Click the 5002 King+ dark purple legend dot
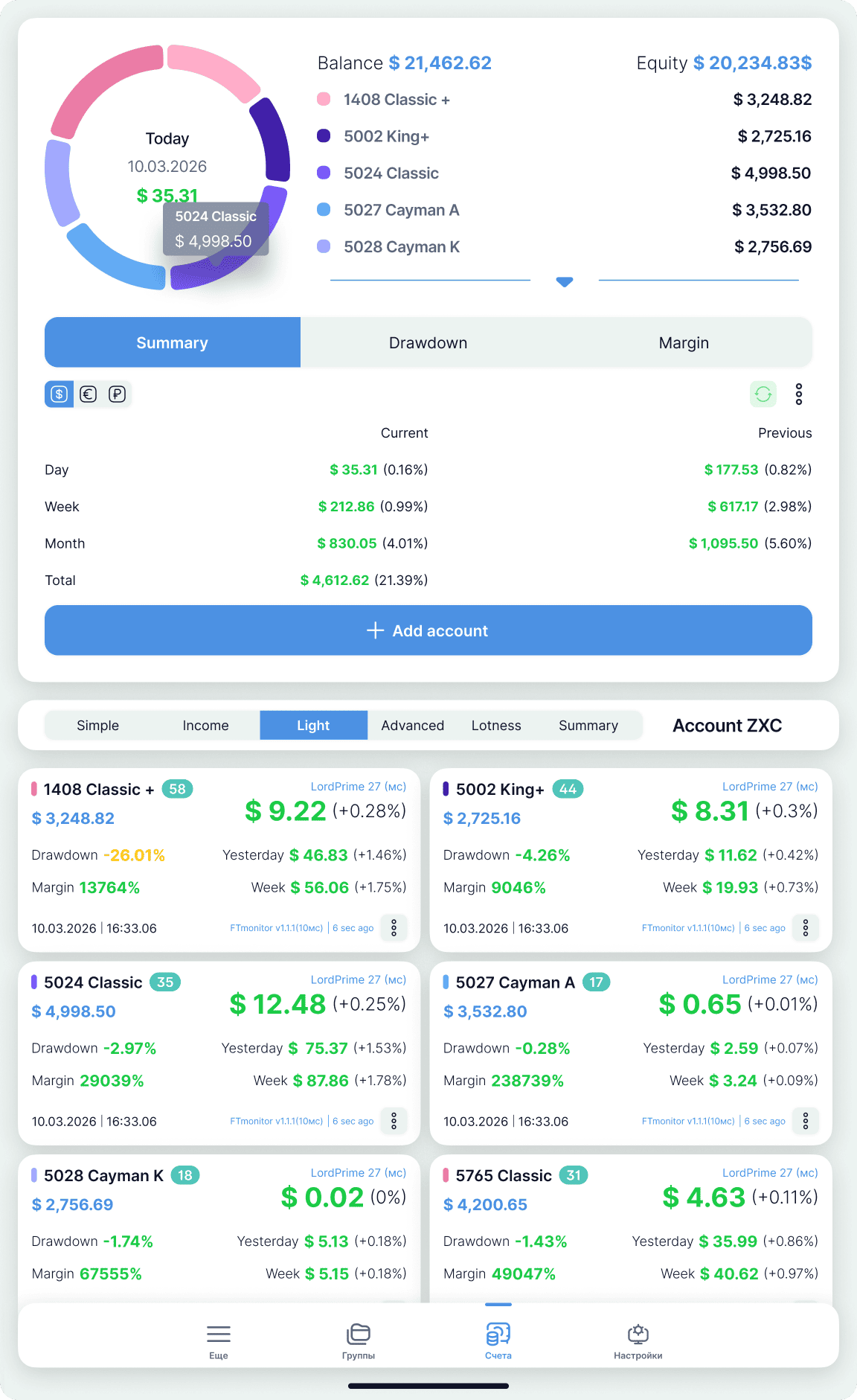Screen dimensions: 857x1400 click(x=324, y=136)
